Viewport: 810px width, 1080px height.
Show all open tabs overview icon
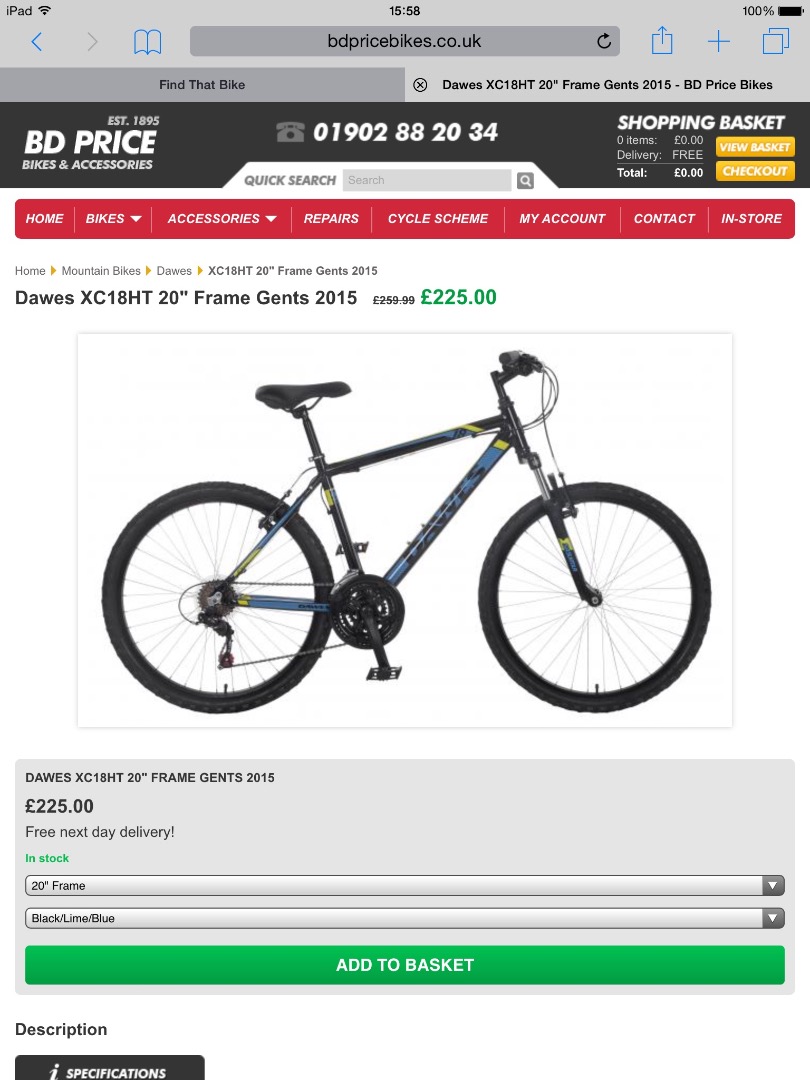coord(776,41)
